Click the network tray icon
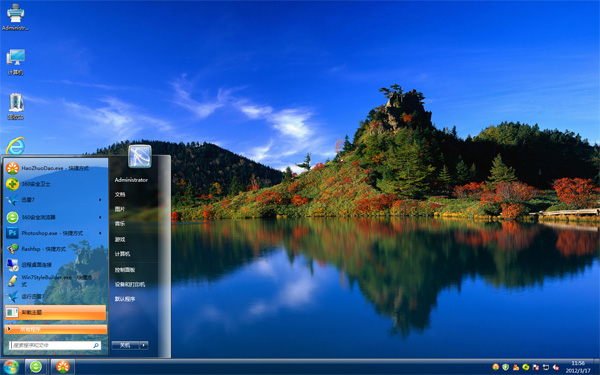The image size is (600, 375). tap(546, 367)
